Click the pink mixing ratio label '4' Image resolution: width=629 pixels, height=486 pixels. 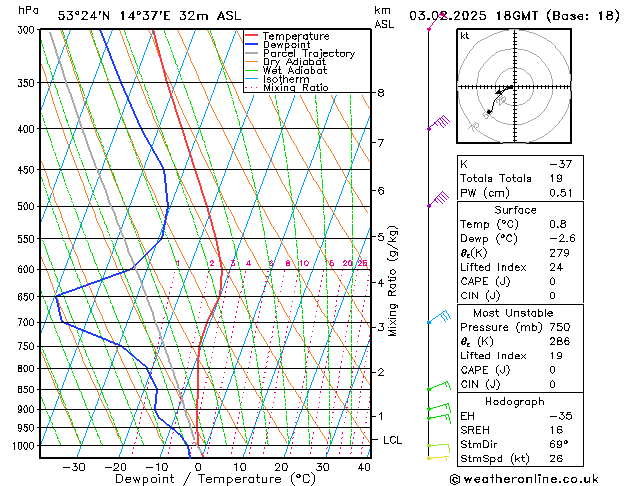click(248, 263)
